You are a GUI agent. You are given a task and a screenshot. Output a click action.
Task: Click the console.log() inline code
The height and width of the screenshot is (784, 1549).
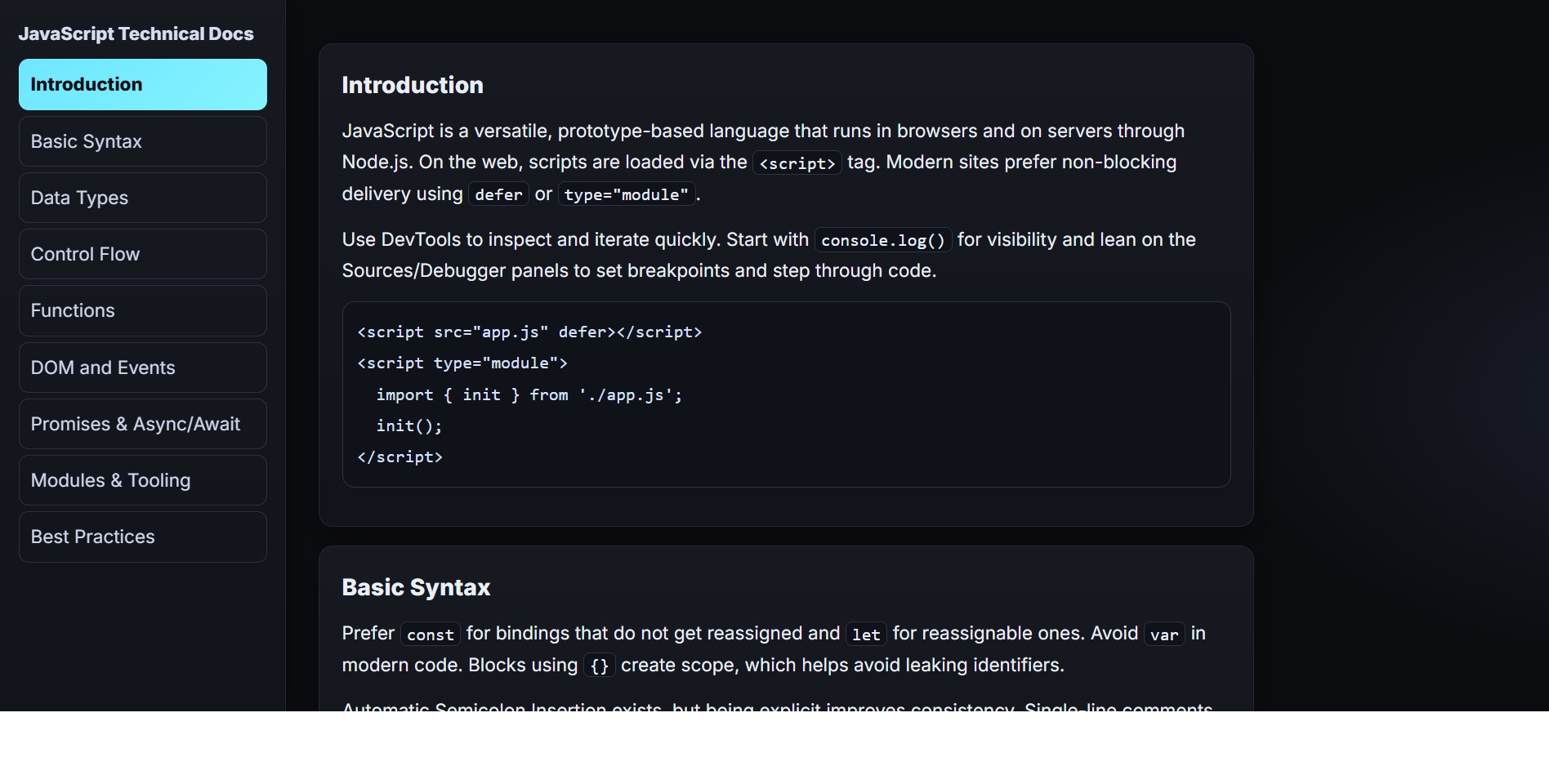882,240
